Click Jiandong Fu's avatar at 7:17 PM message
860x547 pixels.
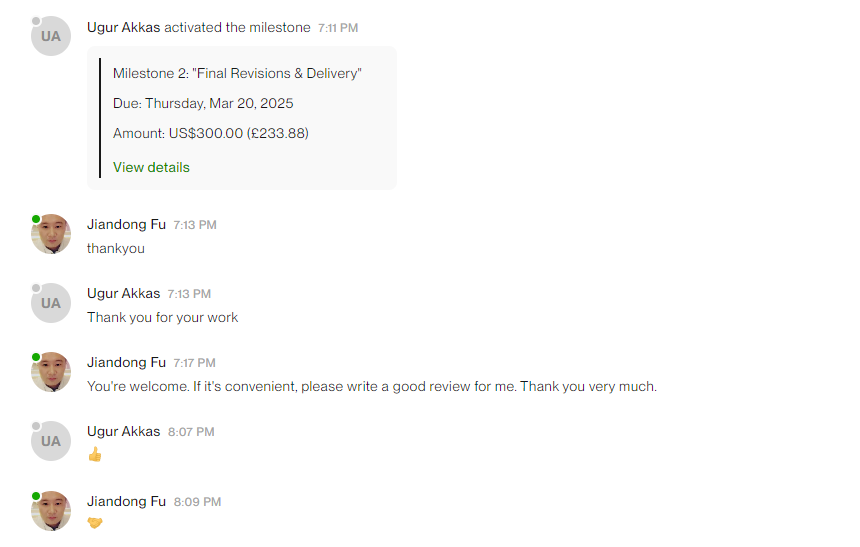tap(51, 372)
